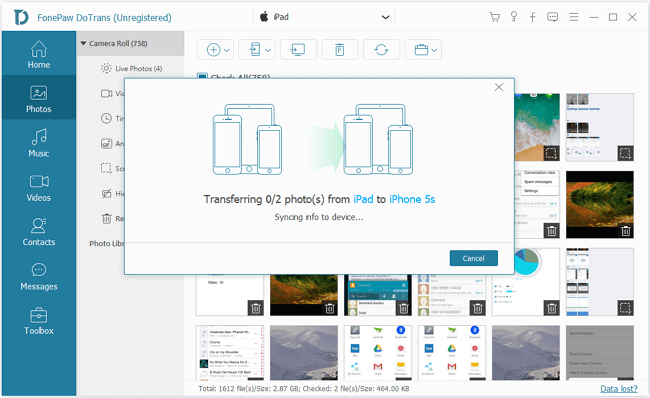Select the Photos sidebar section
The image size is (650, 398).
coord(39,98)
